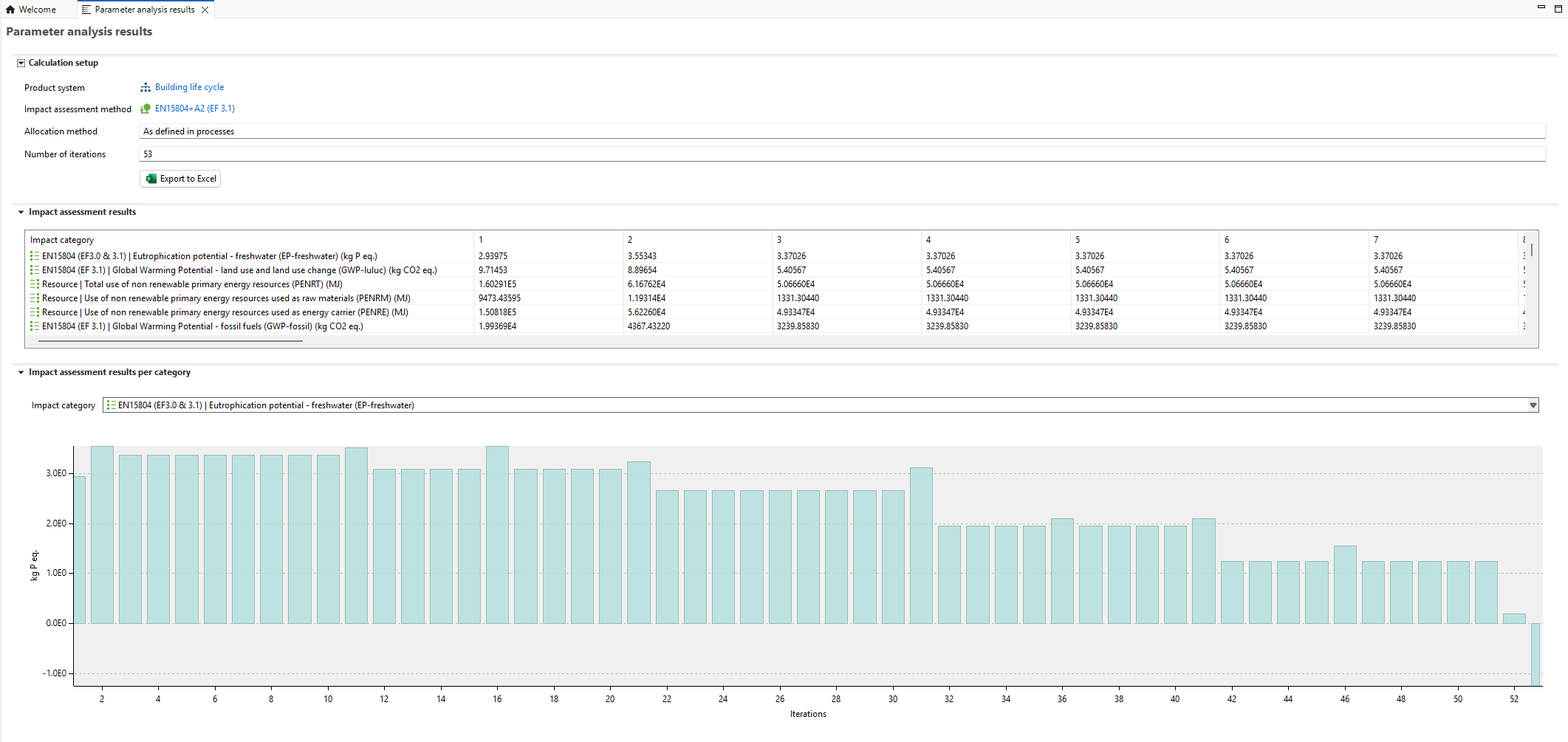The width and height of the screenshot is (1568, 742).
Task: Click the Number of iterations field
Action: click(x=842, y=154)
